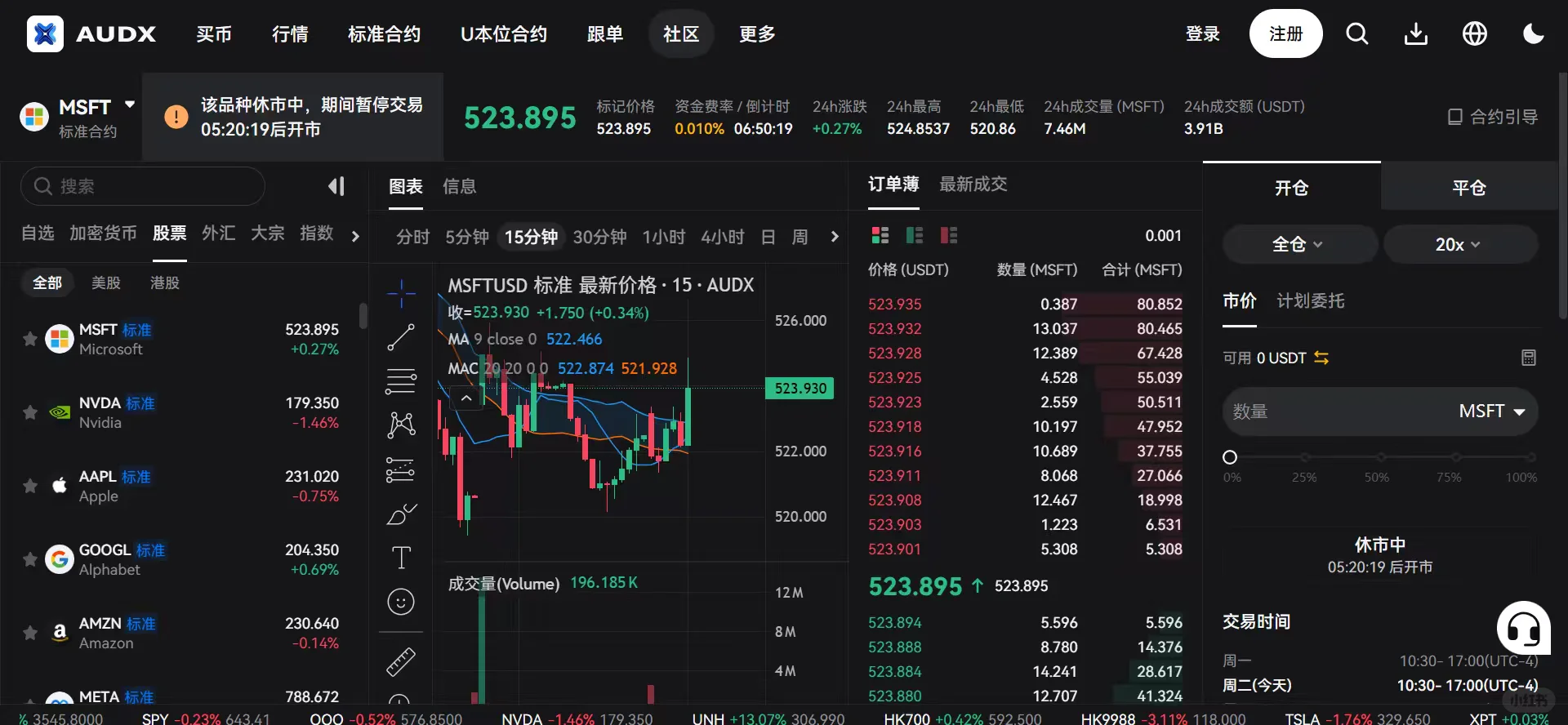Open the MSFT quantity unit dropdown
Screen dimensions: 1568x725
click(1492, 411)
